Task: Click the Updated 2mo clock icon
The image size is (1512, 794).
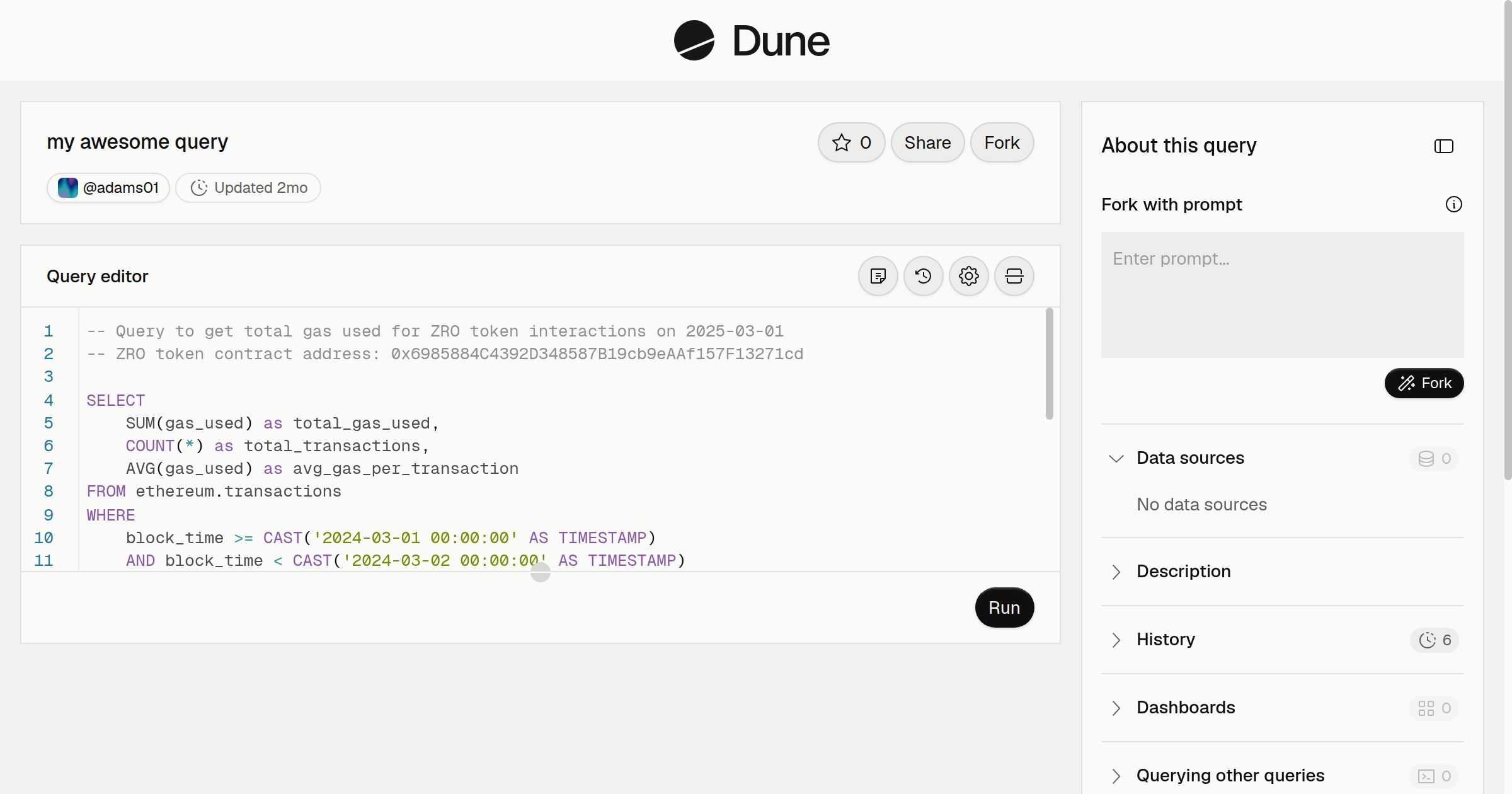Action: tap(199, 188)
